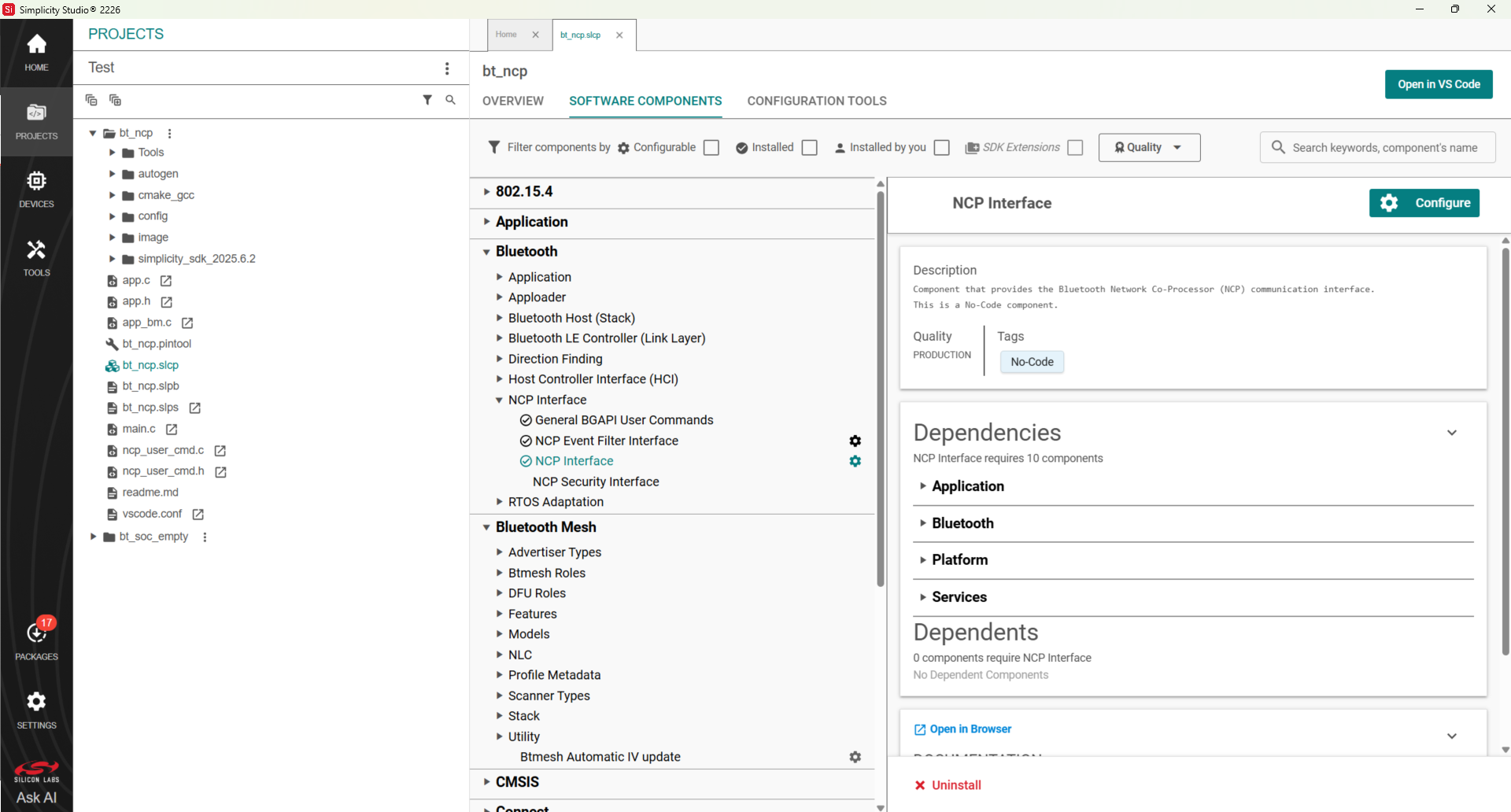
Task: Click gear icon for Btmesh Automatic IV update
Action: coord(855,757)
